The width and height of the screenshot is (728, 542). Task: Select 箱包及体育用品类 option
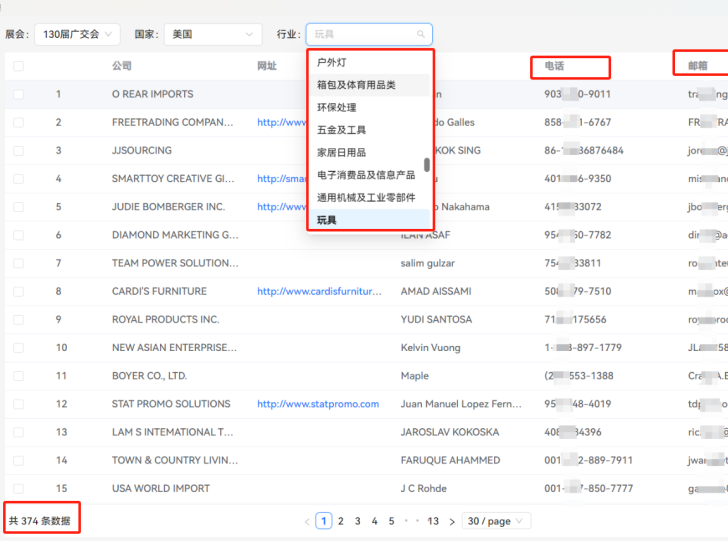click(369, 85)
